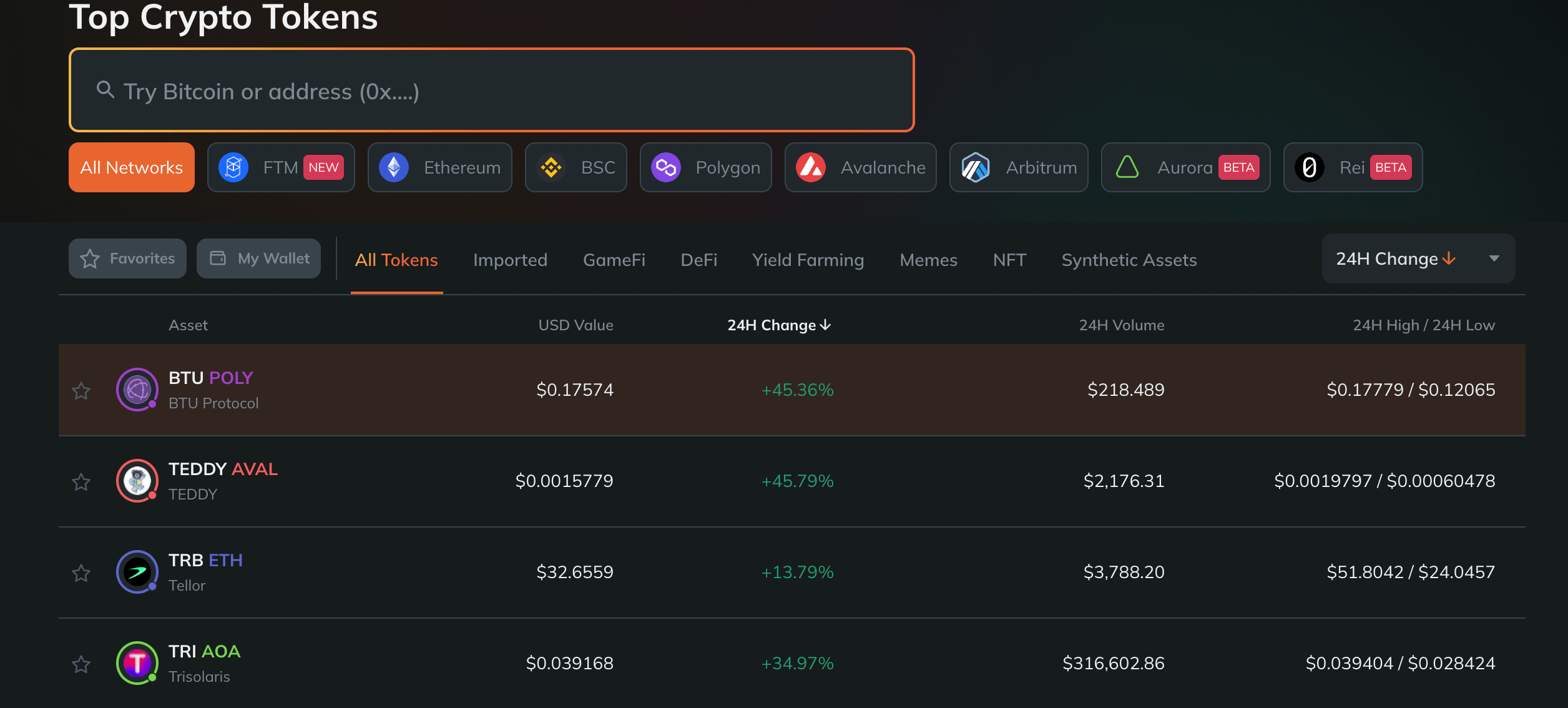The image size is (1568, 708).
Task: Click the $0.039168 USD value
Action: coord(569,663)
